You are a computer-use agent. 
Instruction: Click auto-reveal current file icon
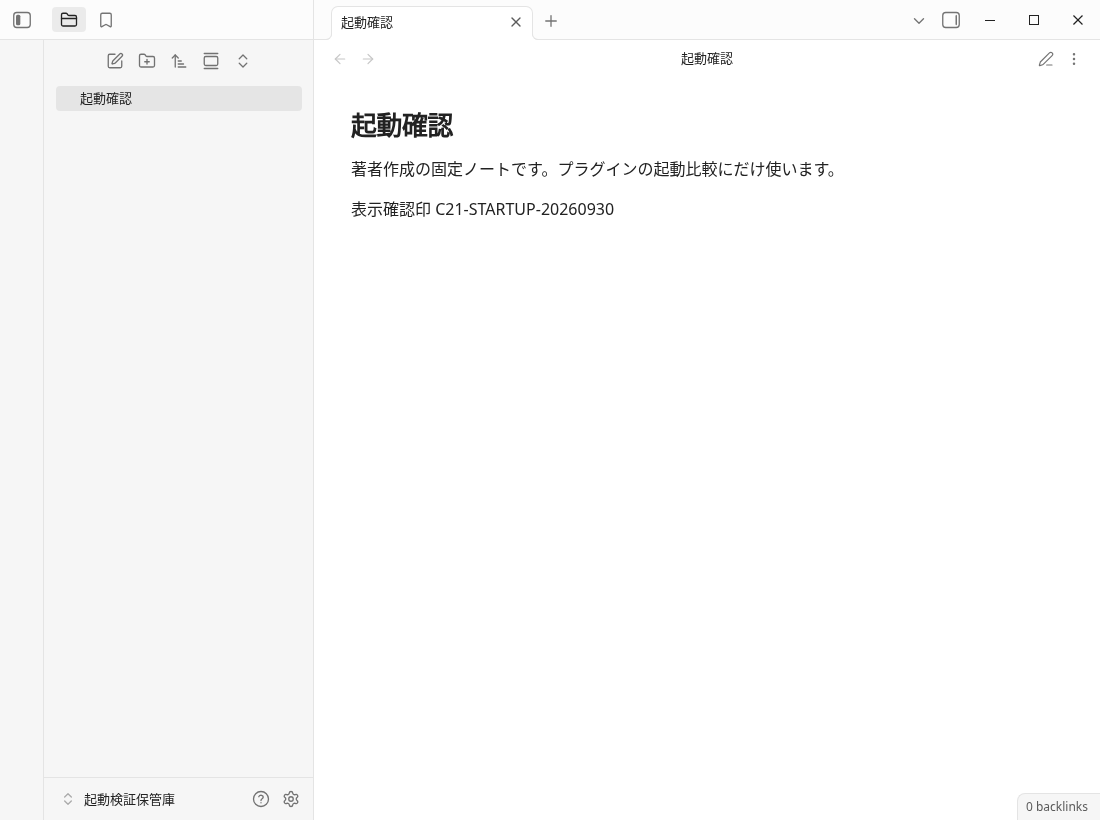click(x=210, y=61)
